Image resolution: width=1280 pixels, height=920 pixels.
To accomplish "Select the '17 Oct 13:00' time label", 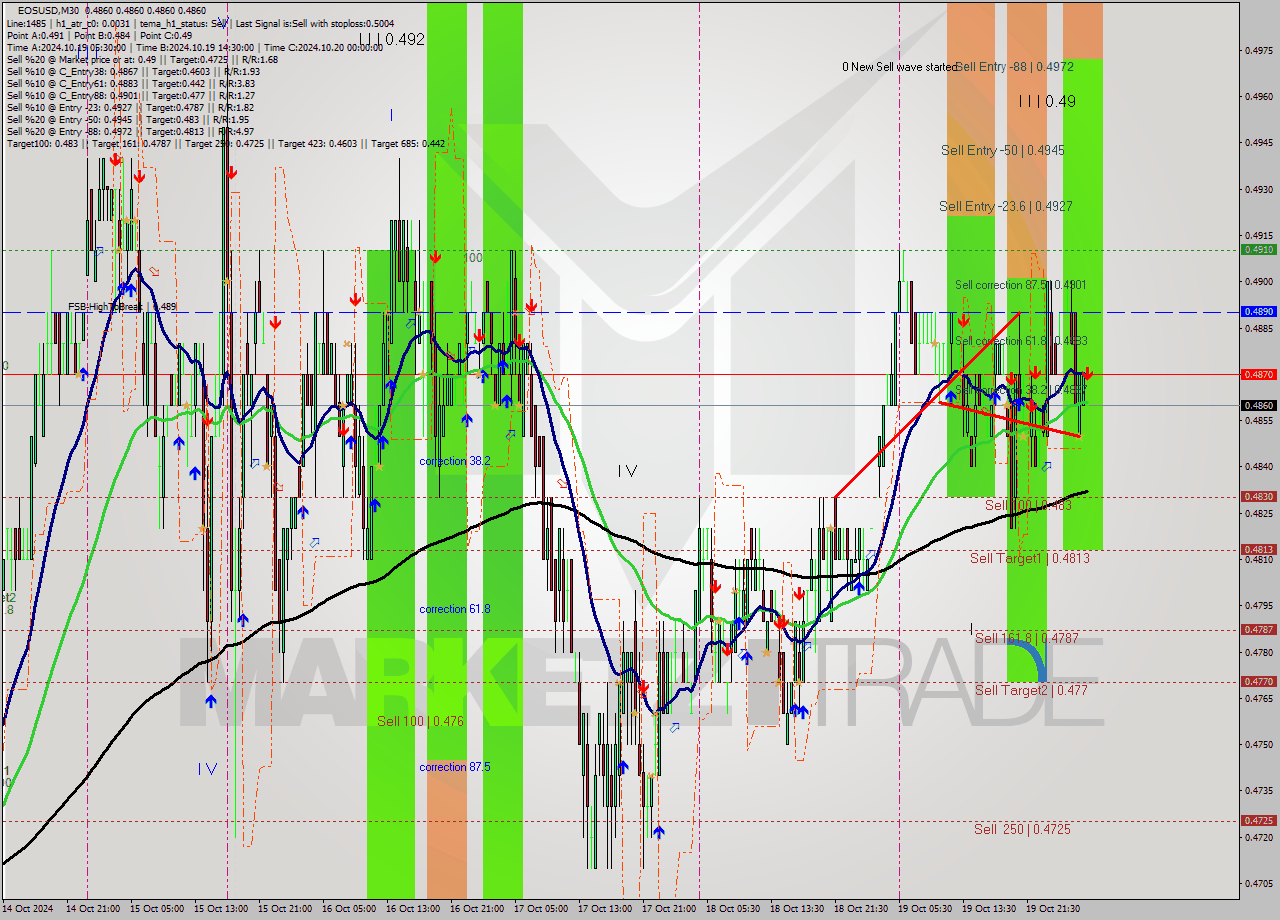I will [x=605, y=909].
